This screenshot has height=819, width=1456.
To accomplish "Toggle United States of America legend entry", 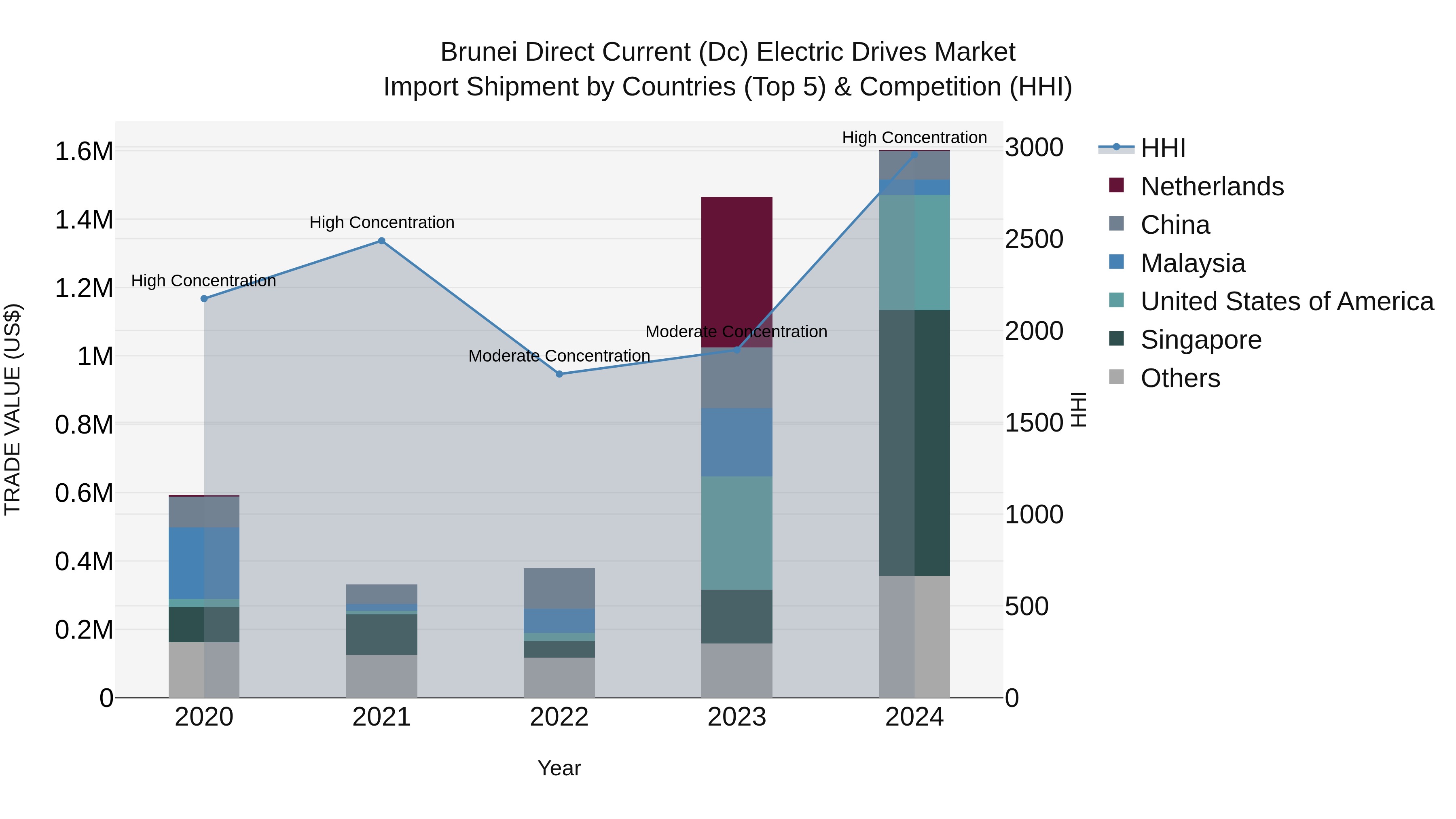I will [1271, 301].
